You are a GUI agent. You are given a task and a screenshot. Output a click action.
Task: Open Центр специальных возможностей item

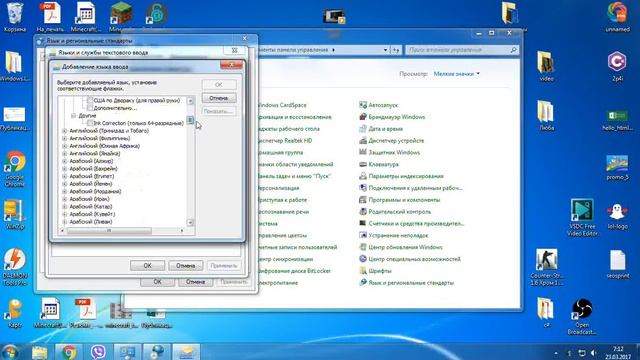(x=410, y=259)
